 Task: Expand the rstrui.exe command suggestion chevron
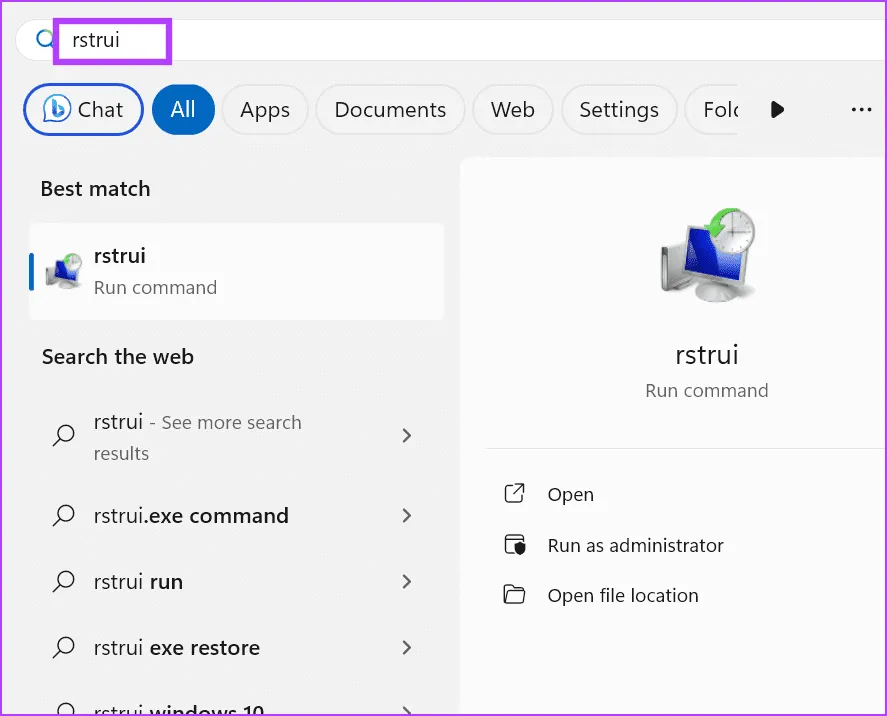pyautogui.click(x=406, y=516)
